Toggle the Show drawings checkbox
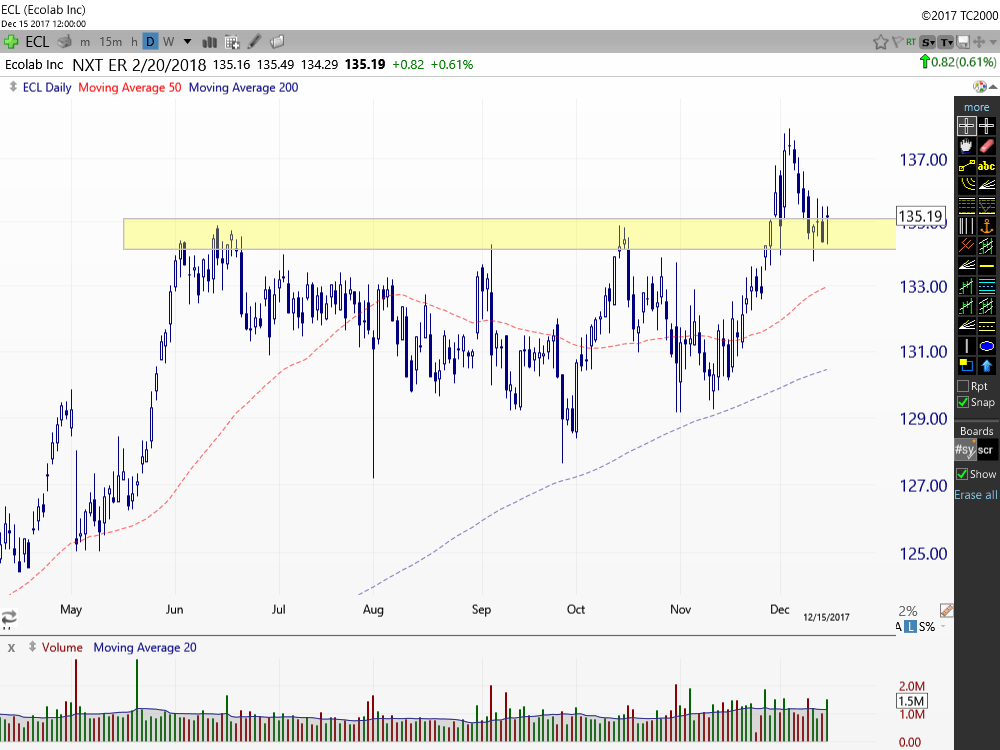 [963, 474]
